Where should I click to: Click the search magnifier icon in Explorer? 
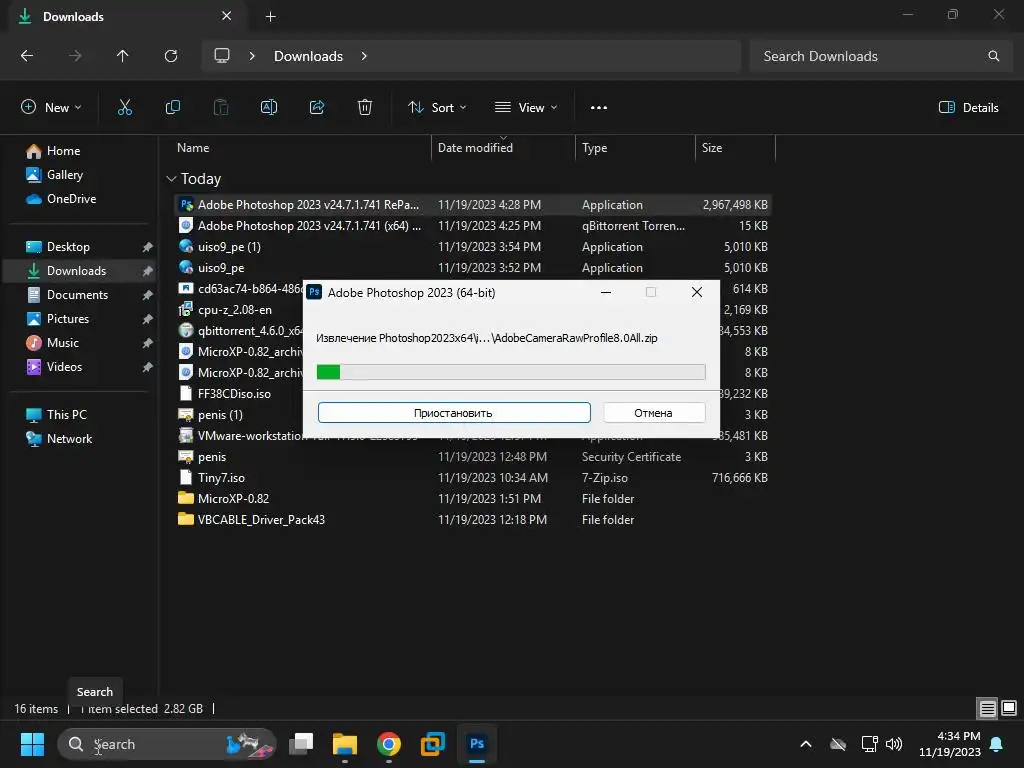click(993, 56)
